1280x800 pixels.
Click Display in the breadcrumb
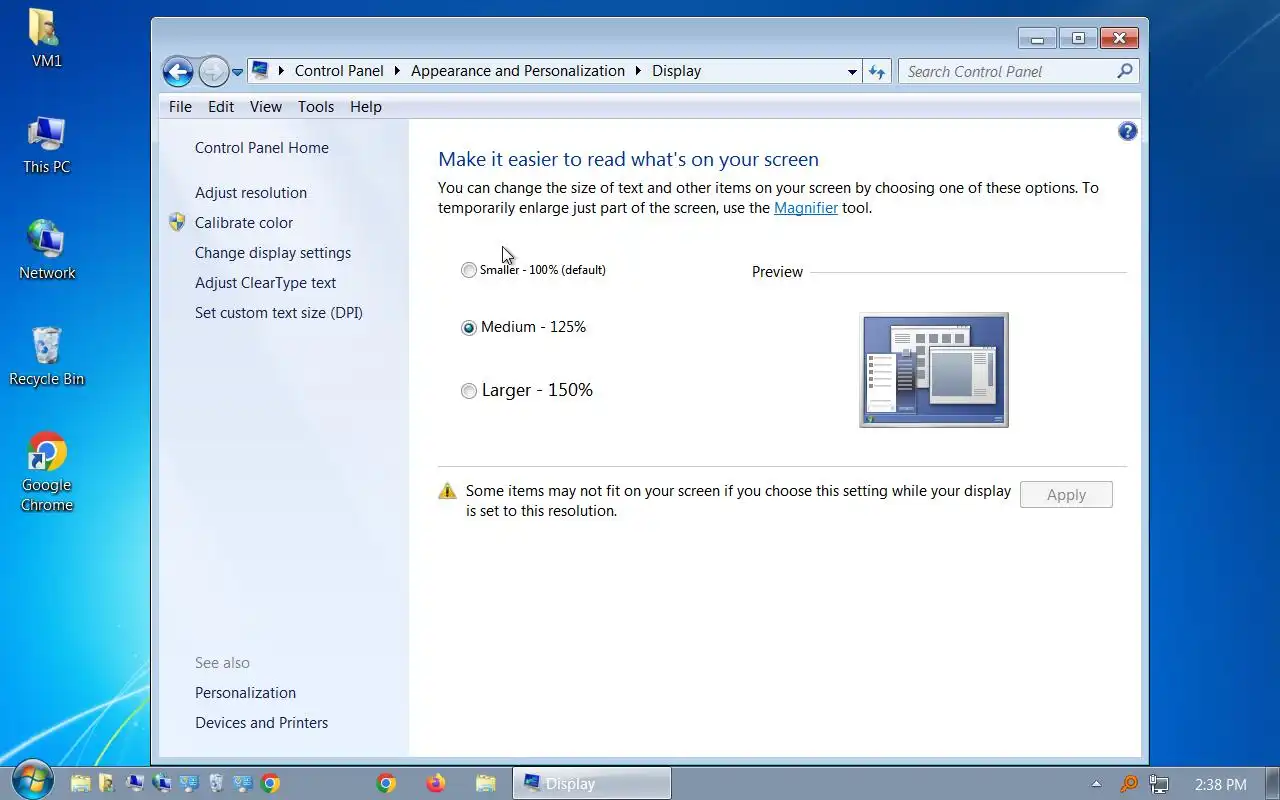click(x=677, y=71)
